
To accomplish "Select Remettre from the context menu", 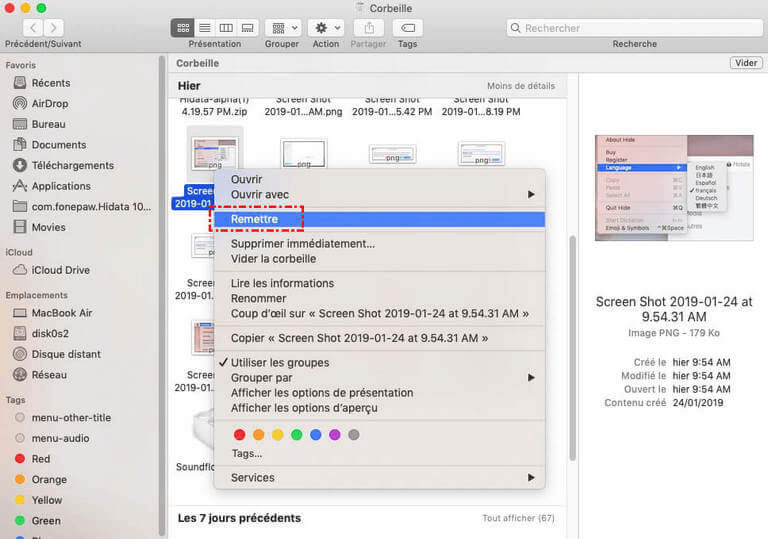I will tap(254, 219).
